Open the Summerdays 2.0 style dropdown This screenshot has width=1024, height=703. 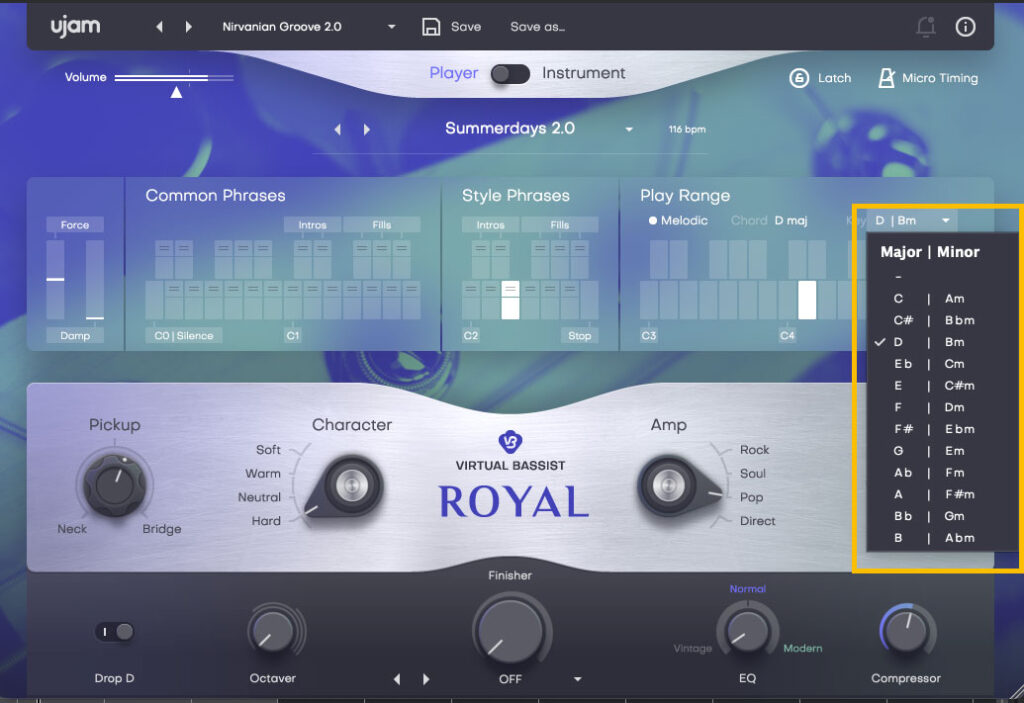click(629, 129)
